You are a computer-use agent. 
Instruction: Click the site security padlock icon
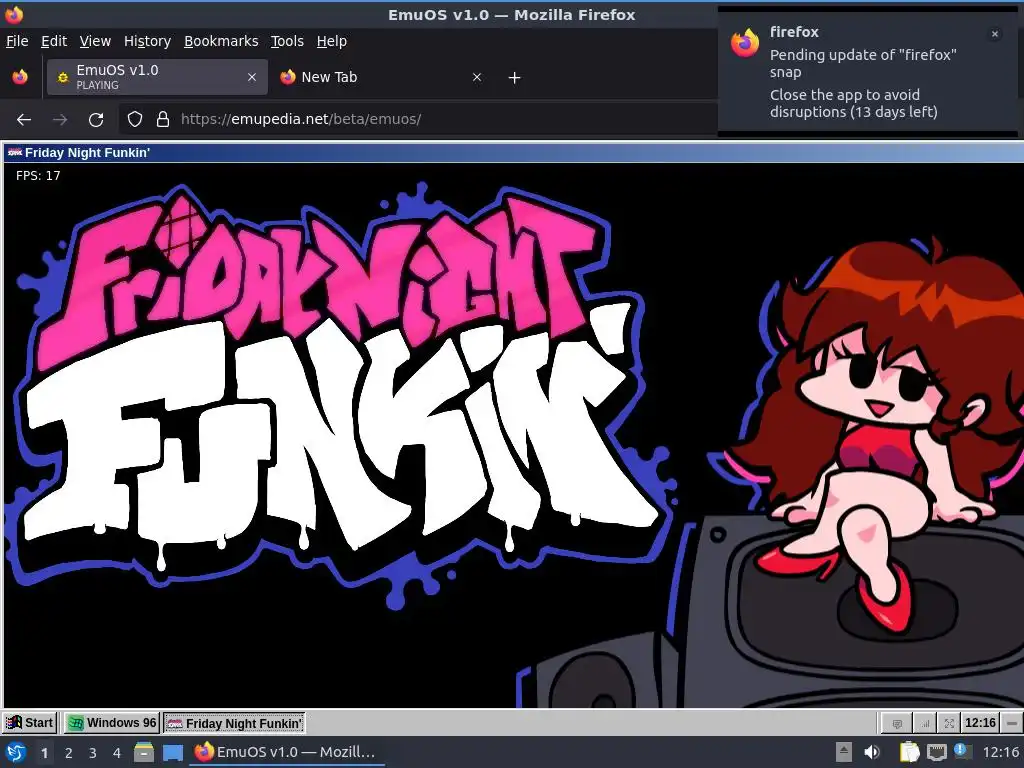point(163,119)
